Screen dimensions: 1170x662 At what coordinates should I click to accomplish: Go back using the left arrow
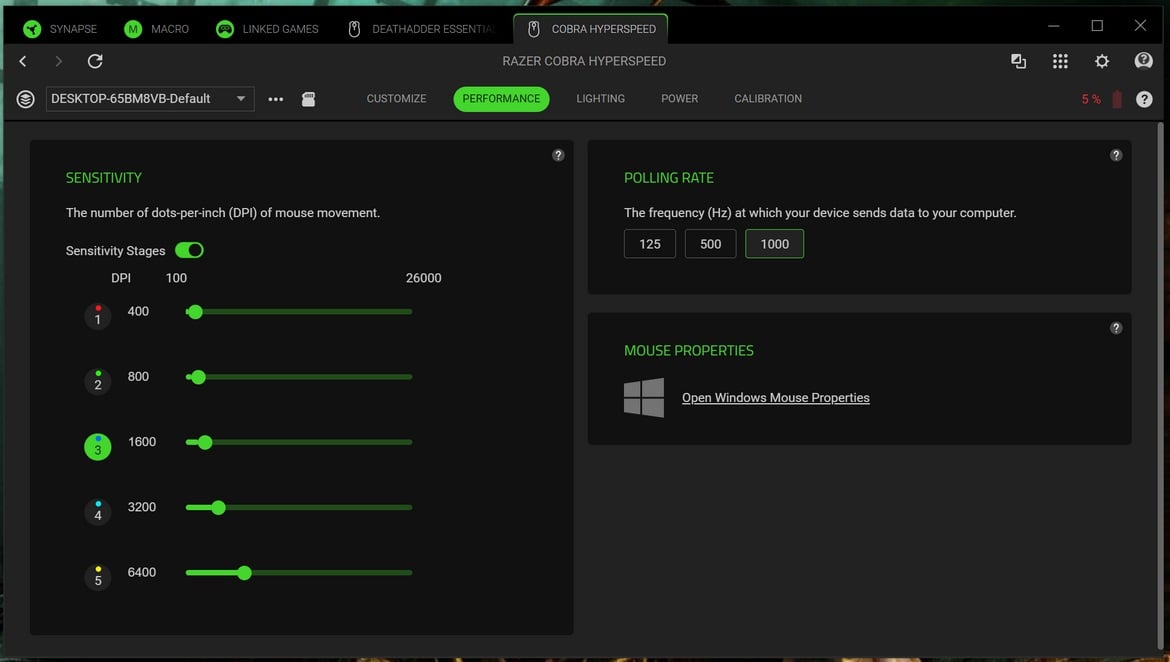pyautogui.click(x=23, y=62)
